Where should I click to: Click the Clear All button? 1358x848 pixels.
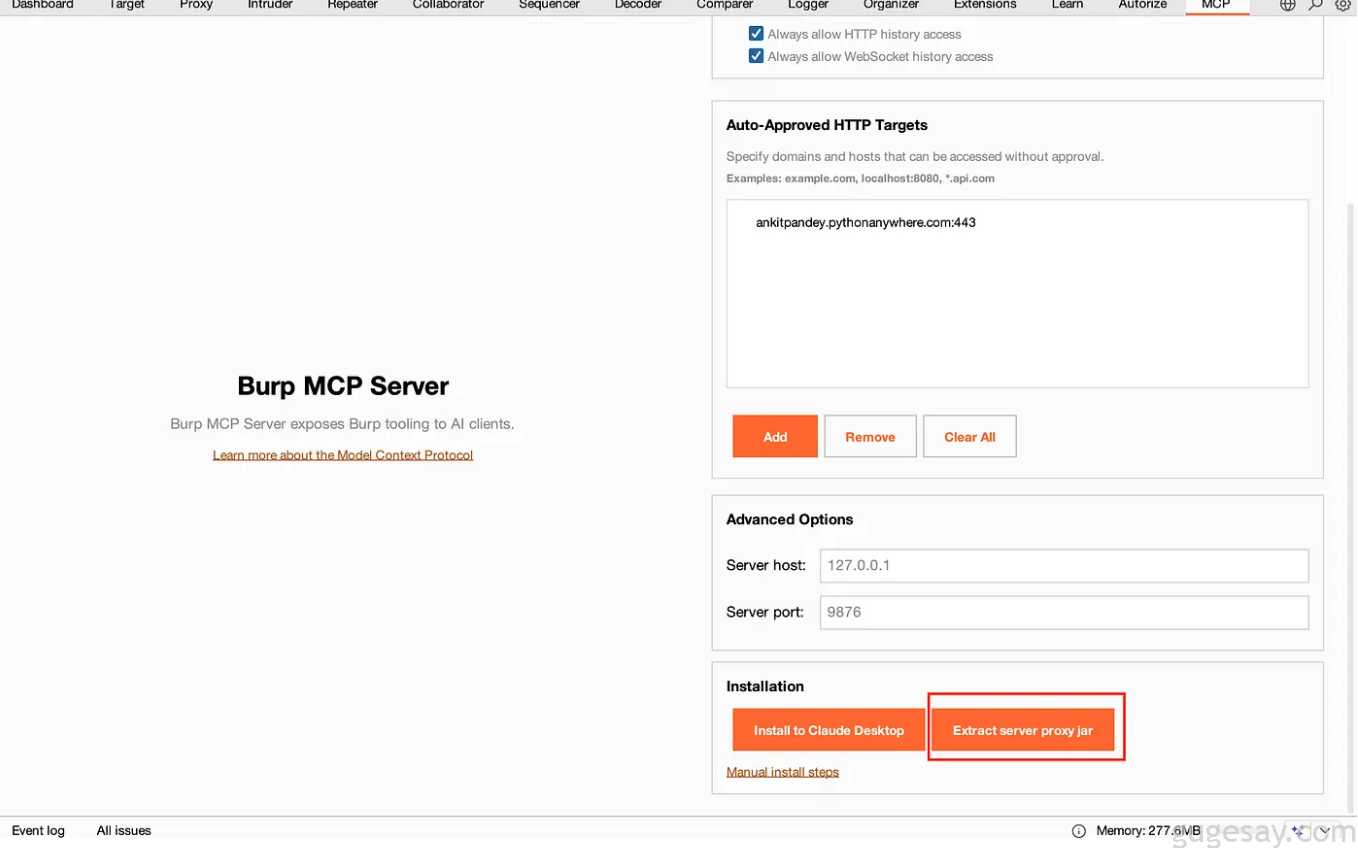969,437
